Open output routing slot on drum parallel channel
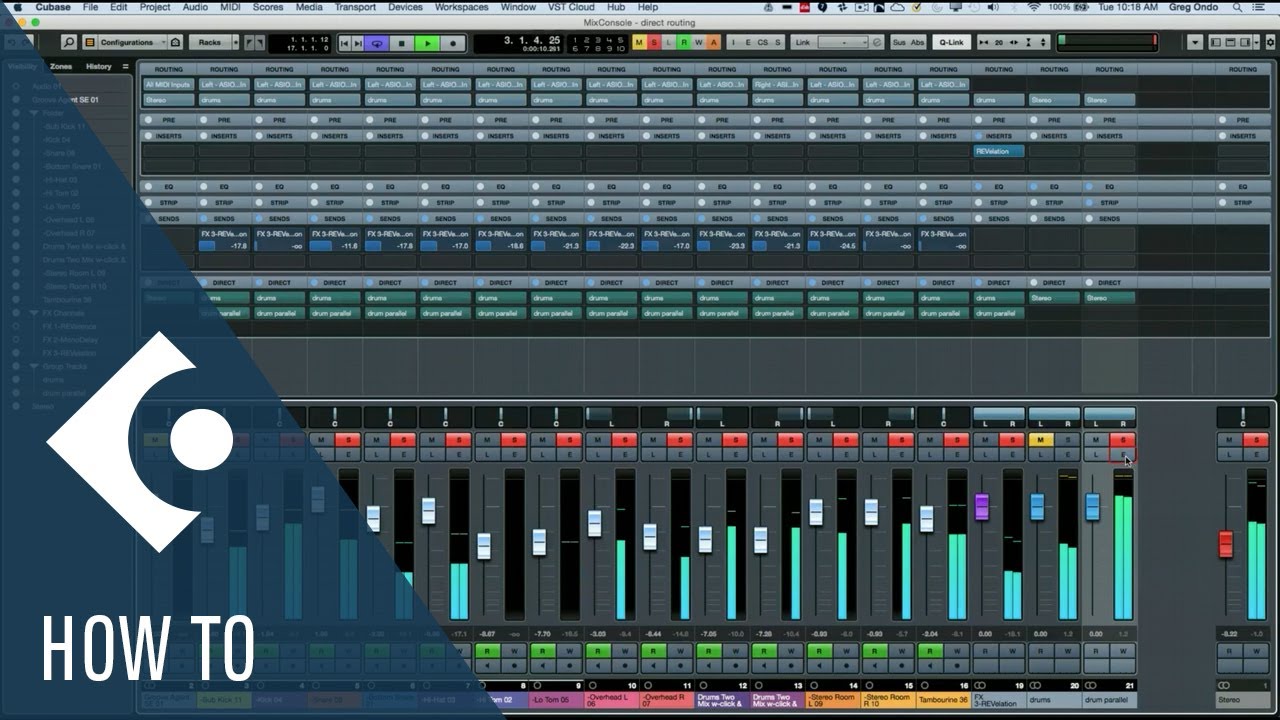This screenshot has height=720, width=1280. 1109,100
